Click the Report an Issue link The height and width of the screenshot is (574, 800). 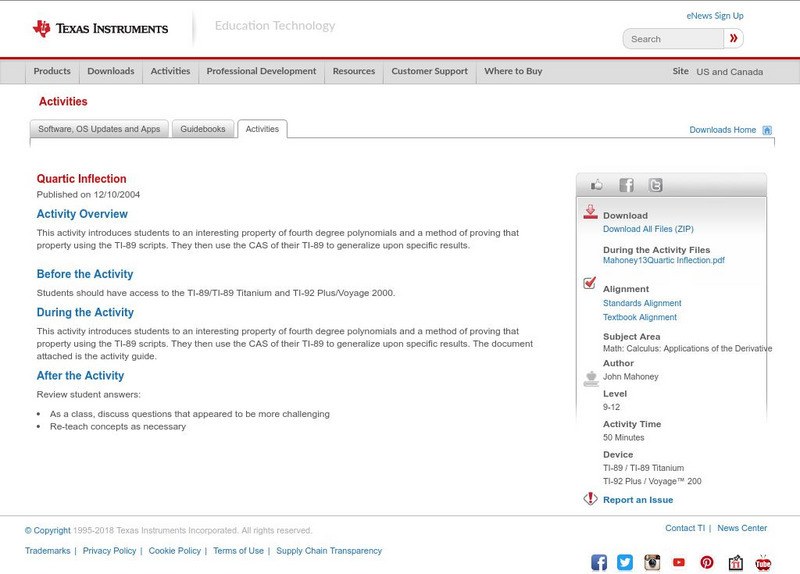pos(638,500)
